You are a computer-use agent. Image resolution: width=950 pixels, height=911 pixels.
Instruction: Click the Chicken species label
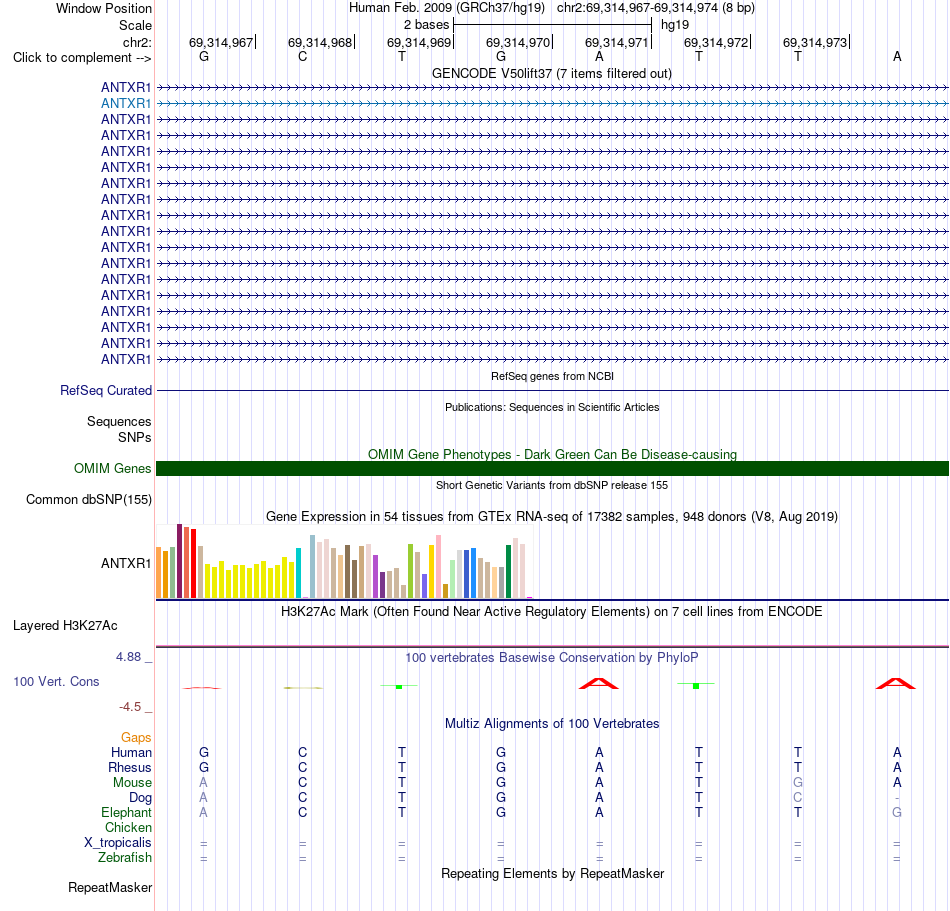coord(128,827)
